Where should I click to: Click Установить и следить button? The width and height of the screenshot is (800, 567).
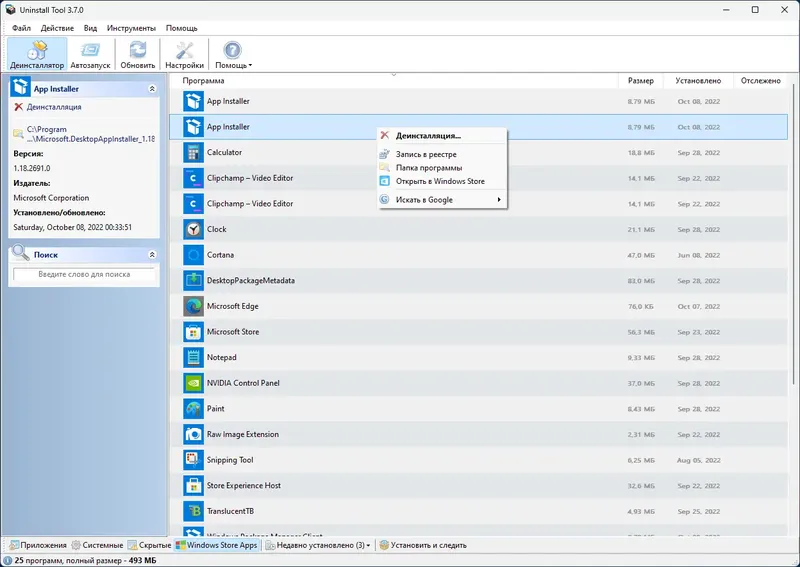click(x=423, y=545)
